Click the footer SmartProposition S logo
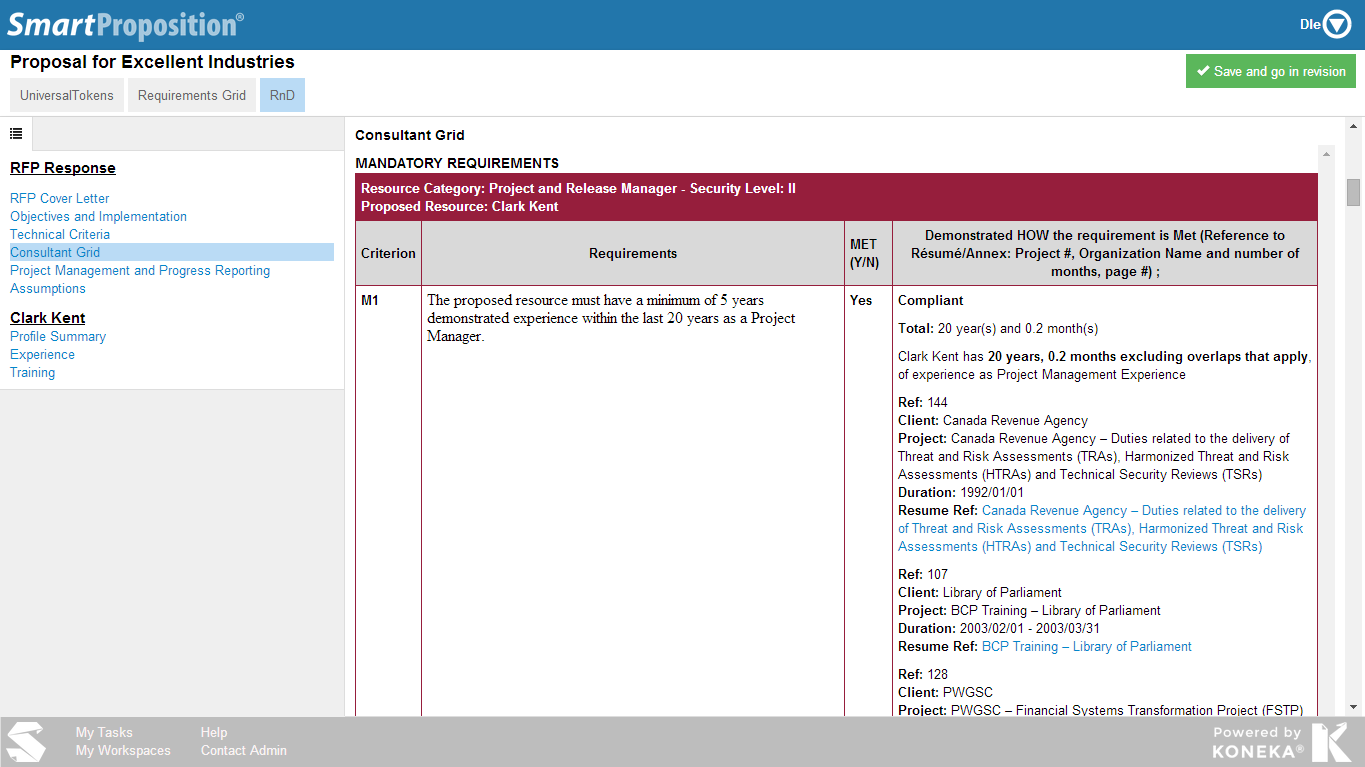This screenshot has width=1365, height=767. click(x=26, y=742)
